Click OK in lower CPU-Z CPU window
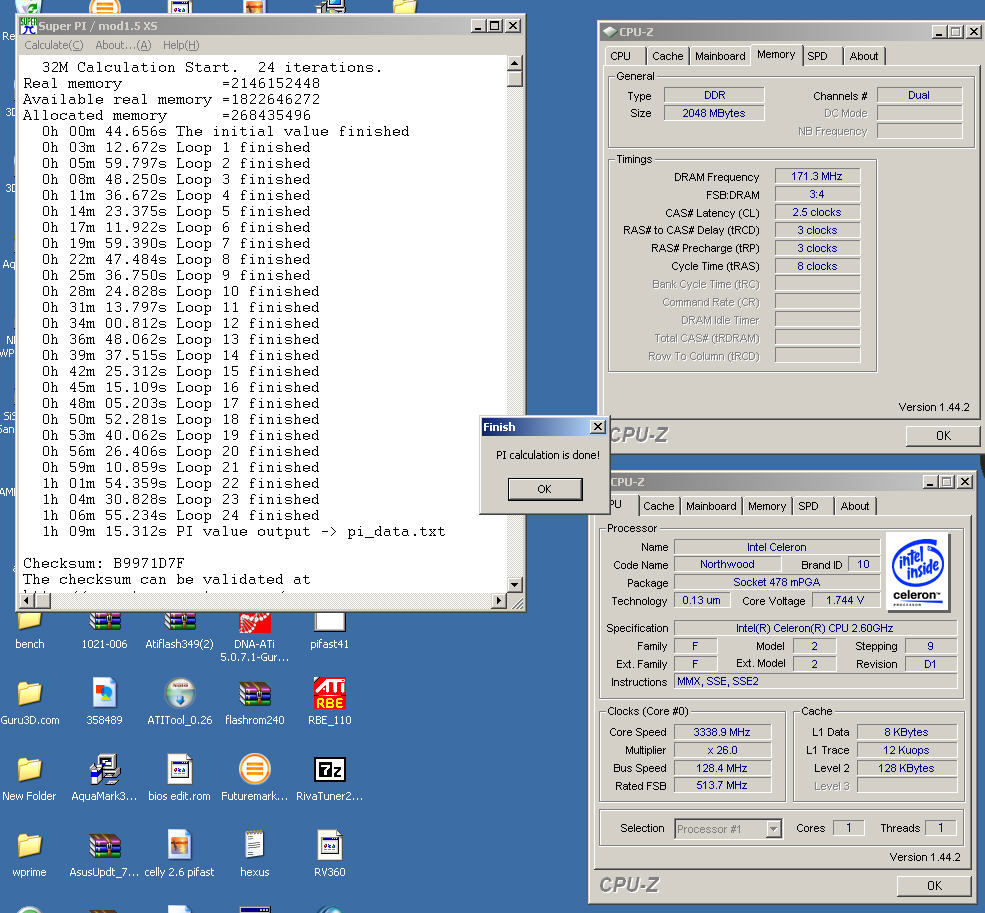This screenshot has width=985, height=913. click(x=934, y=885)
